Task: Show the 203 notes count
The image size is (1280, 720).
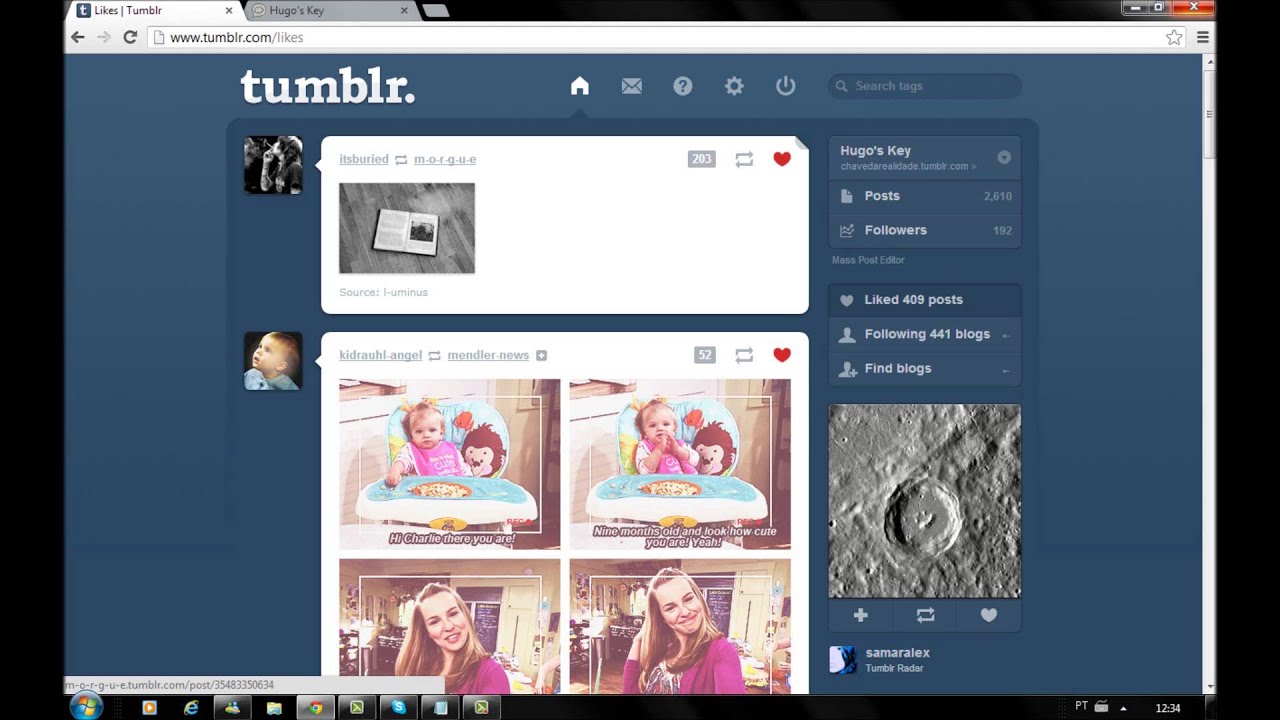Action: pyautogui.click(x=702, y=159)
